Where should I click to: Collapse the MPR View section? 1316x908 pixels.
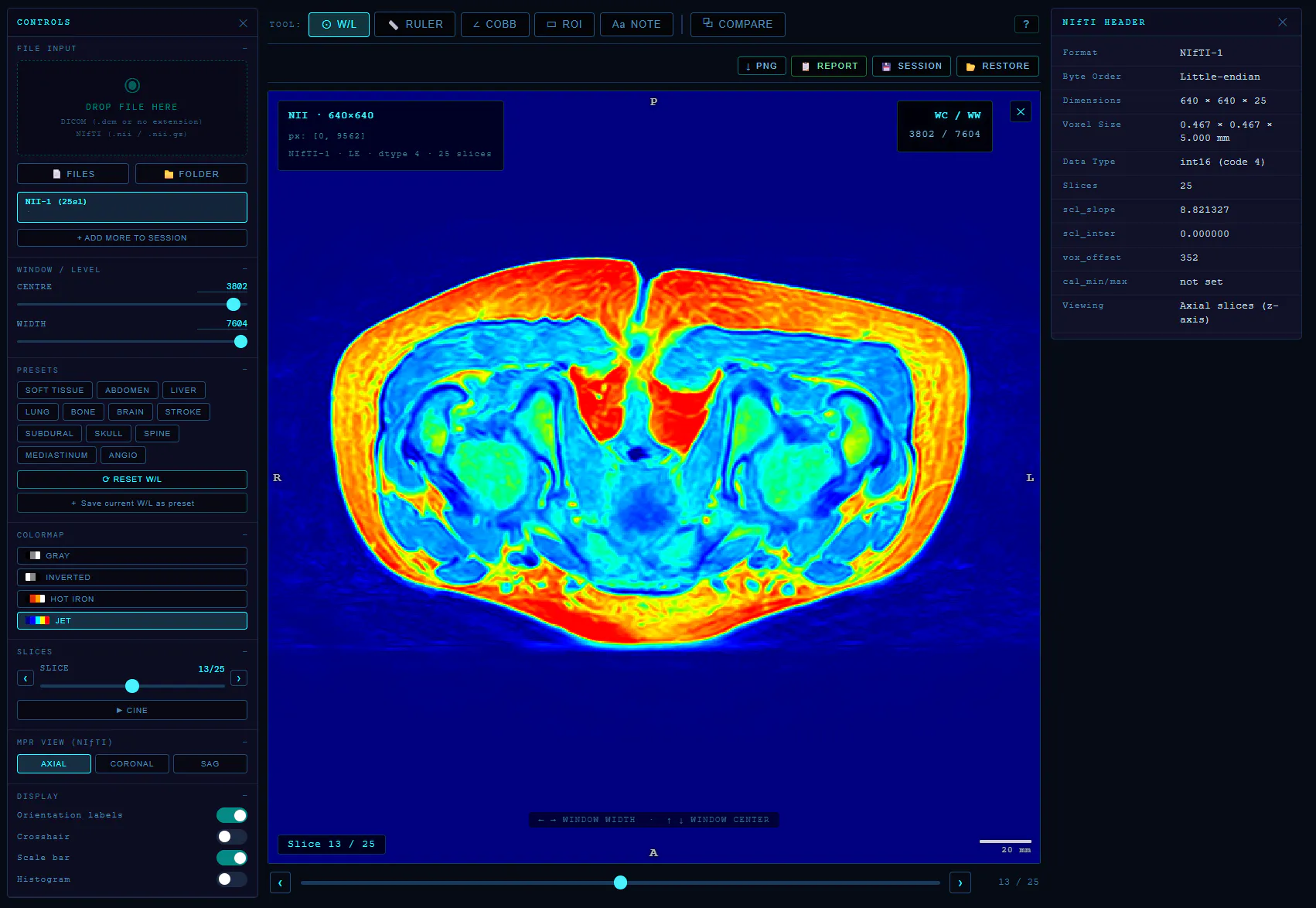point(244,742)
